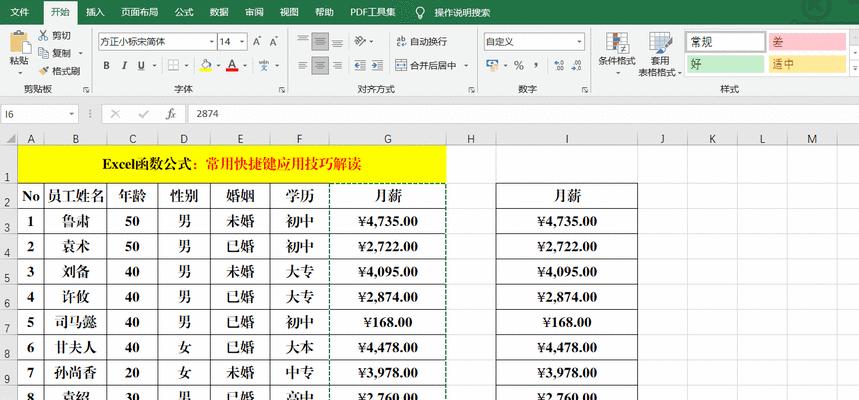Toggle italic formatting
859x400 pixels.
pos(124,66)
